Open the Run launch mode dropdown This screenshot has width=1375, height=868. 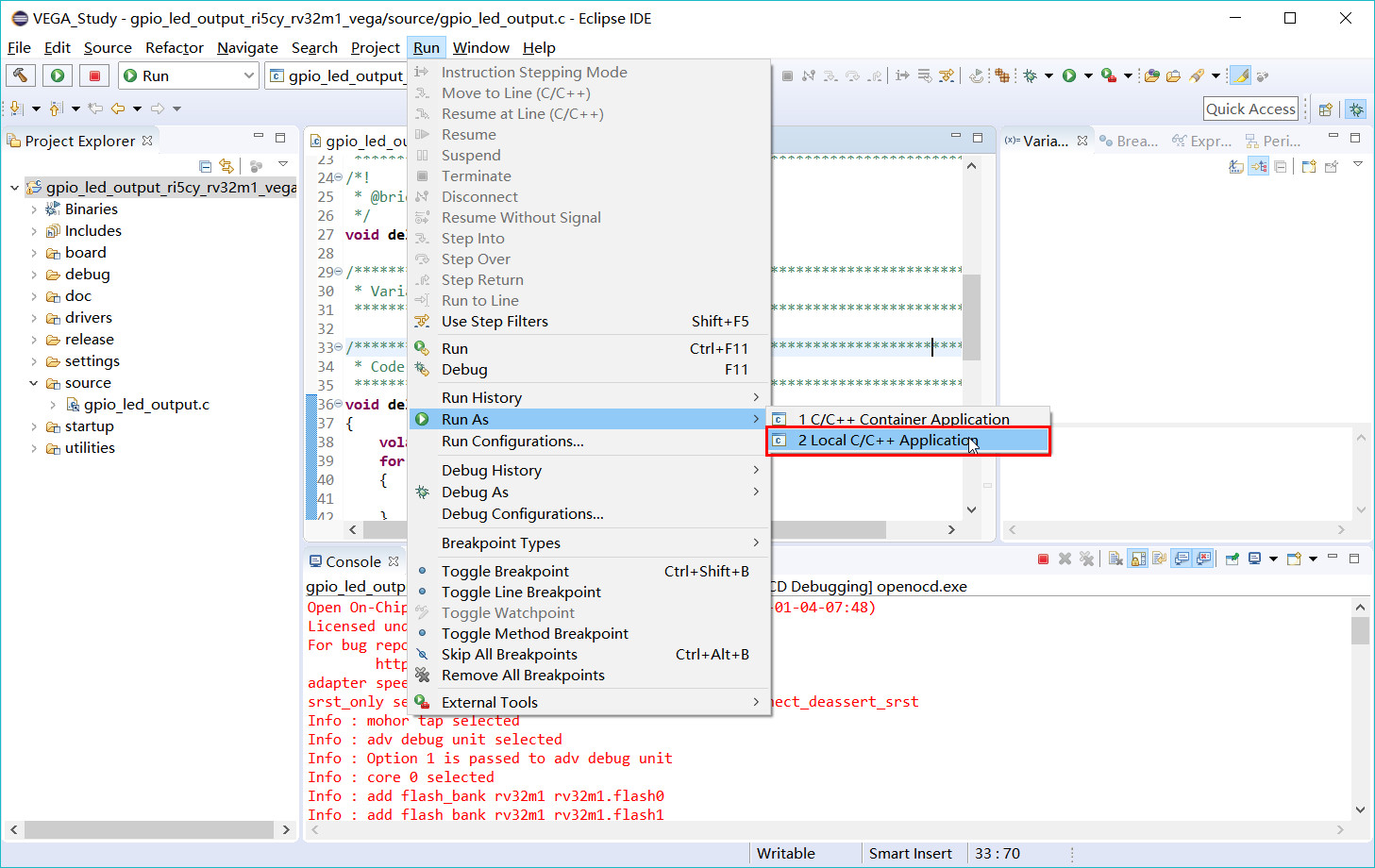189,75
